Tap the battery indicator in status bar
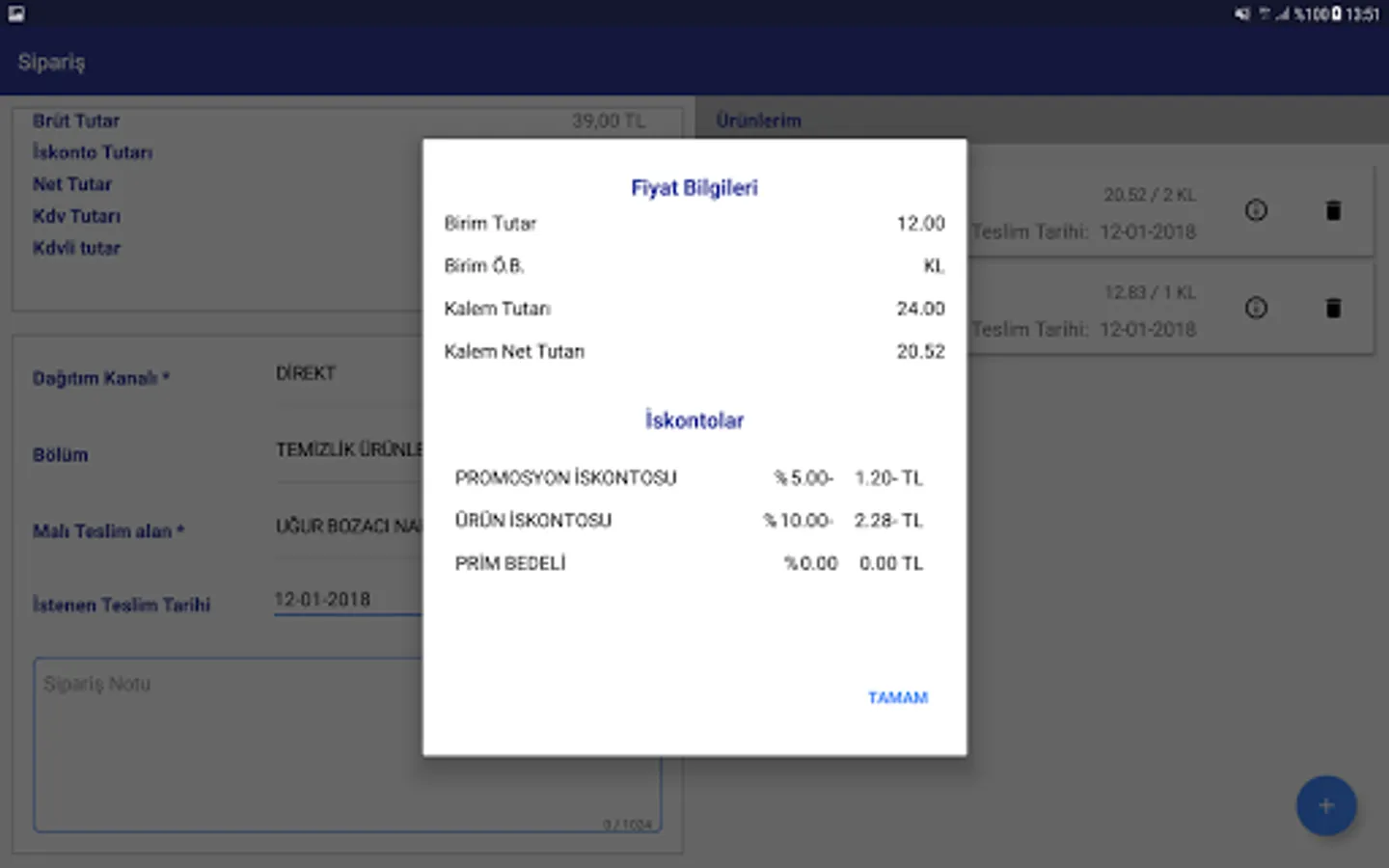 pyautogui.click(x=1336, y=14)
